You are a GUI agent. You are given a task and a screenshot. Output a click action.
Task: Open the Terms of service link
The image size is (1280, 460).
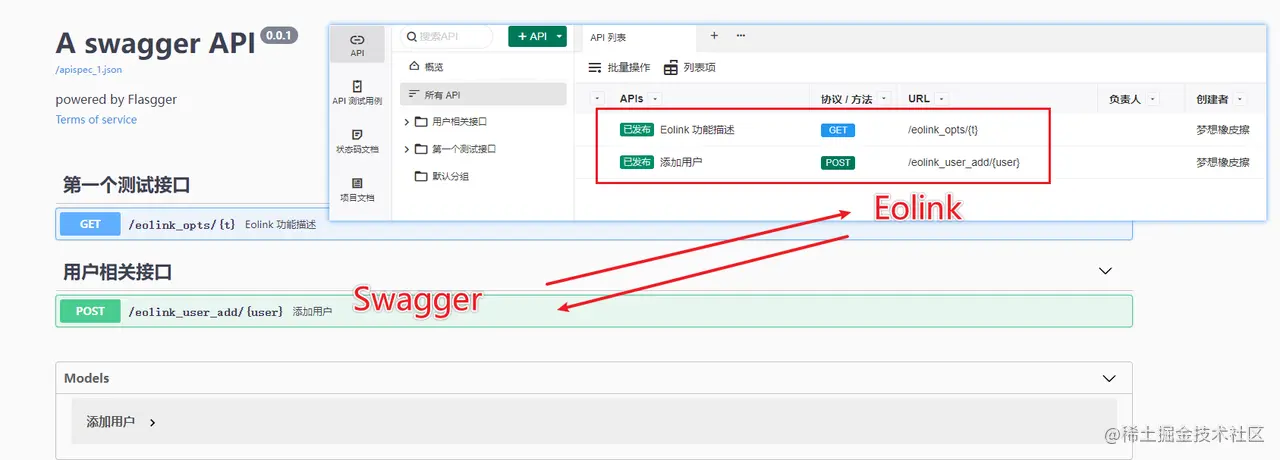(96, 120)
